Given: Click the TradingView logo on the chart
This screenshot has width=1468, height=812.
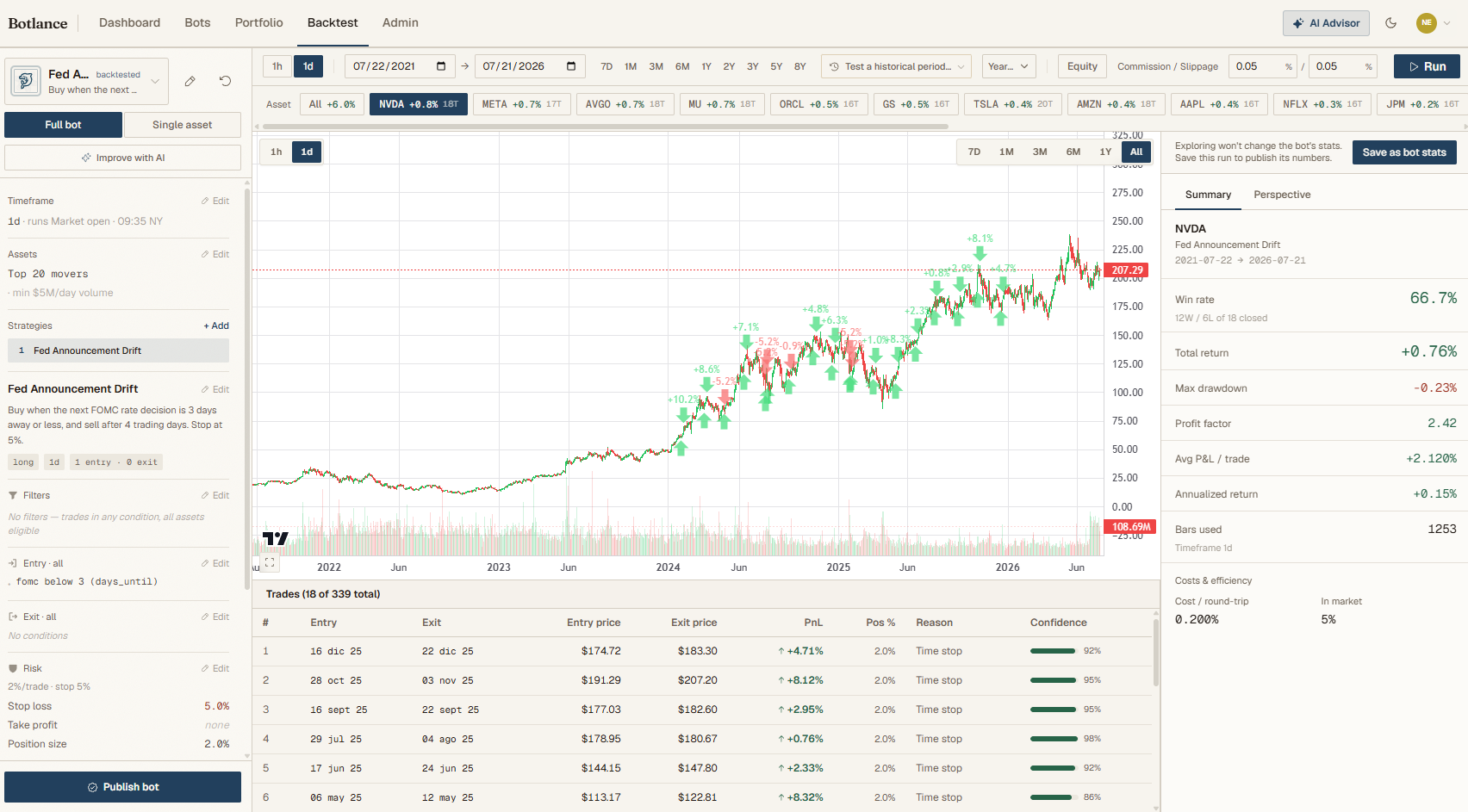Looking at the screenshot, I should point(275,539).
